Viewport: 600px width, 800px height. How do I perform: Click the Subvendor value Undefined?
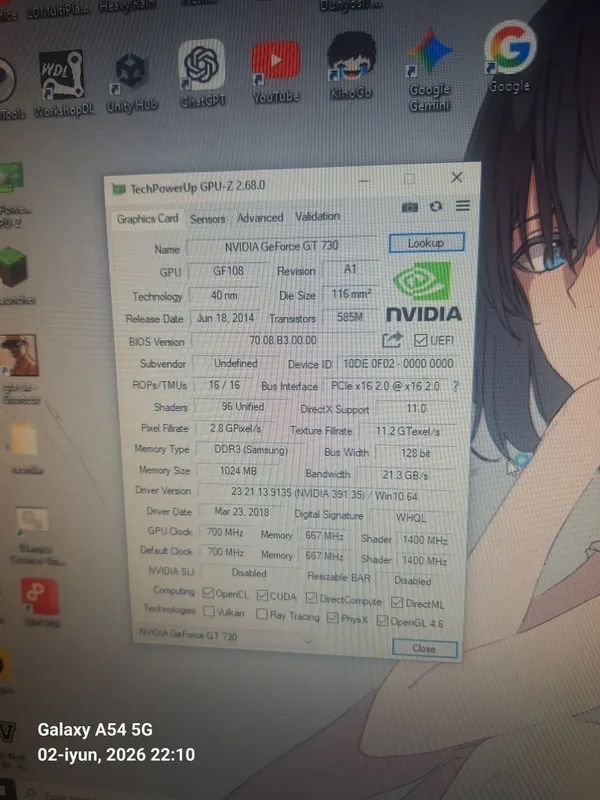tap(236, 363)
